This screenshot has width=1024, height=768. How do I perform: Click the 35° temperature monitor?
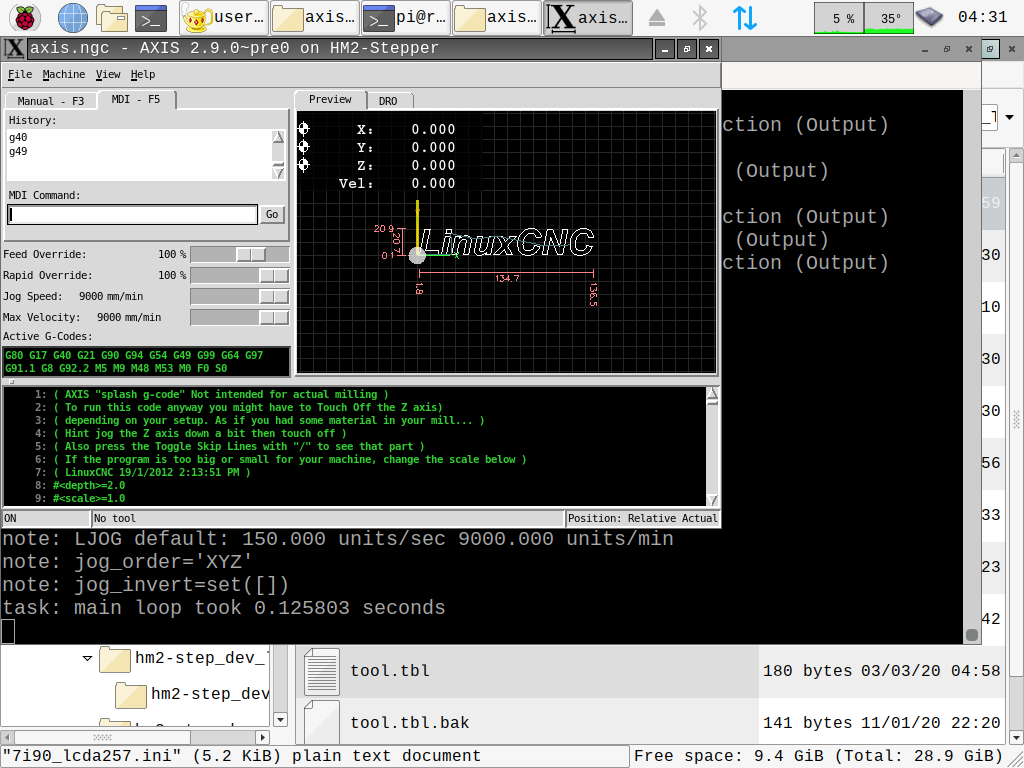889,18
